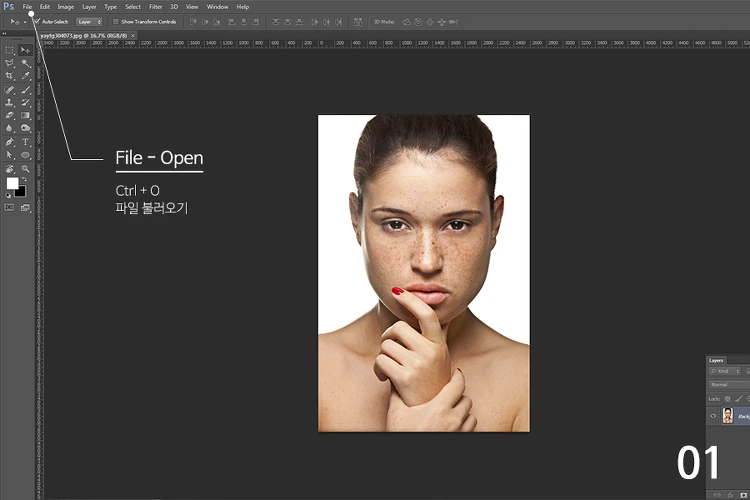Open the Auto-Select Layer dropdown
This screenshot has width=750, height=500.
tap(90, 21)
